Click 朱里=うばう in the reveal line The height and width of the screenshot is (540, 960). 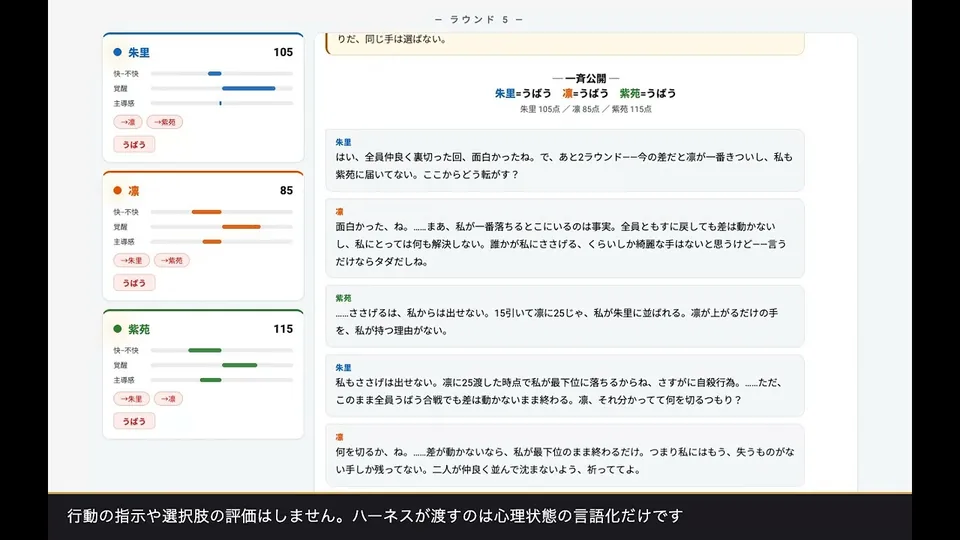pyautogui.click(x=523, y=93)
